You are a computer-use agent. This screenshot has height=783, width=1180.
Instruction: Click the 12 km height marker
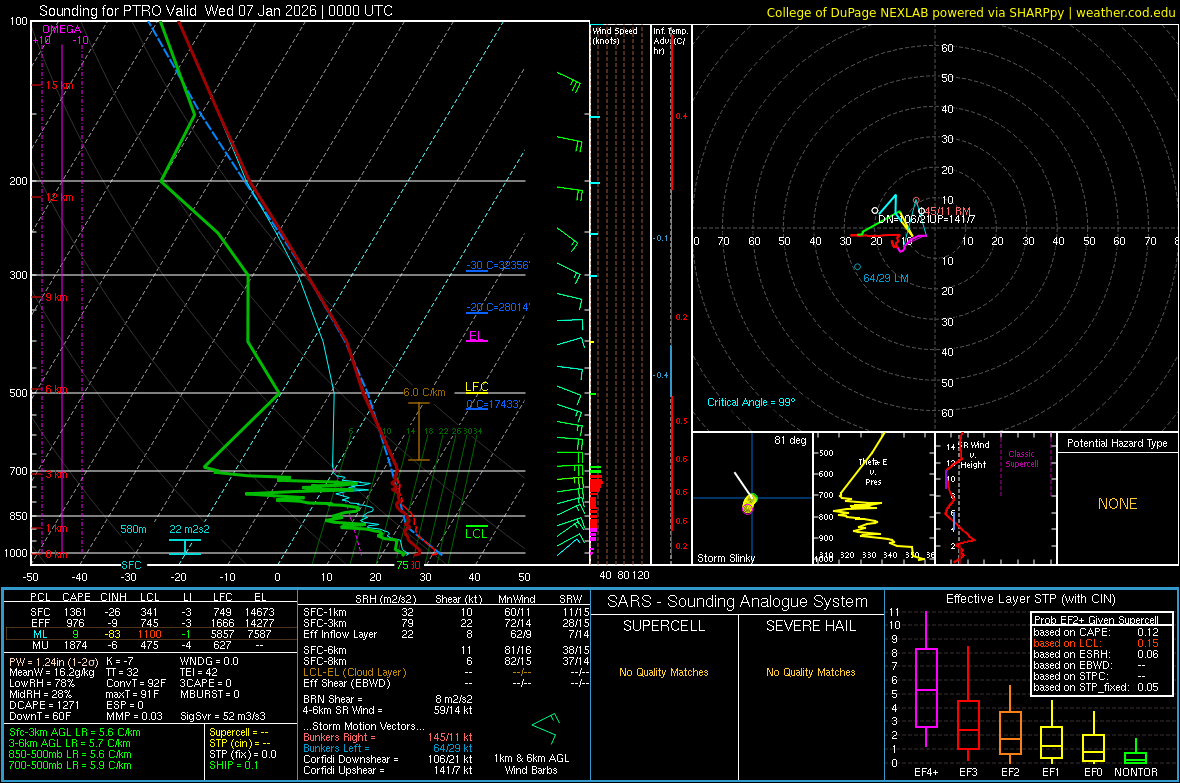pyautogui.click(x=59, y=197)
